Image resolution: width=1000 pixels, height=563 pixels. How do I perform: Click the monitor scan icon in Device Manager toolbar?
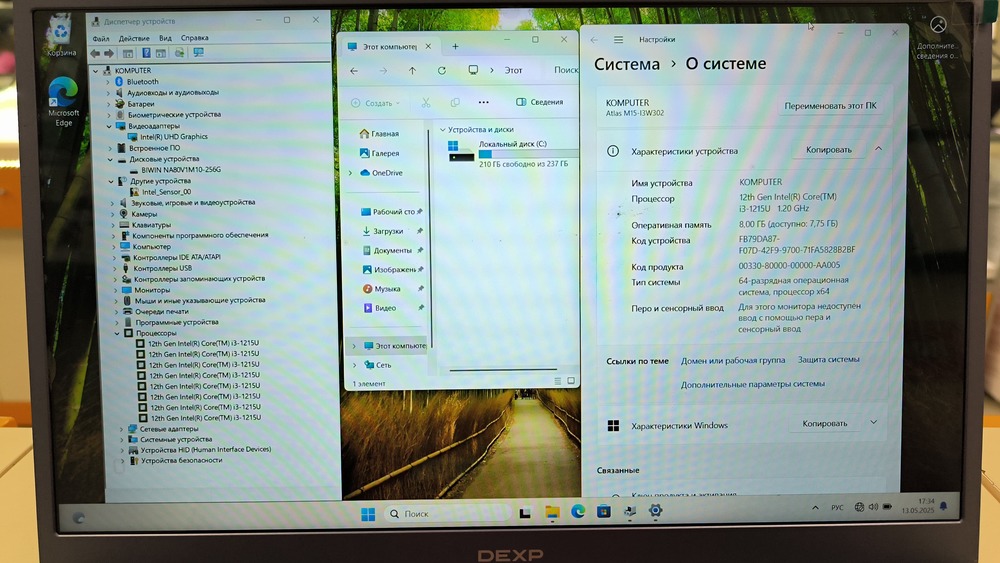pyautogui.click(x=198, y=53)
